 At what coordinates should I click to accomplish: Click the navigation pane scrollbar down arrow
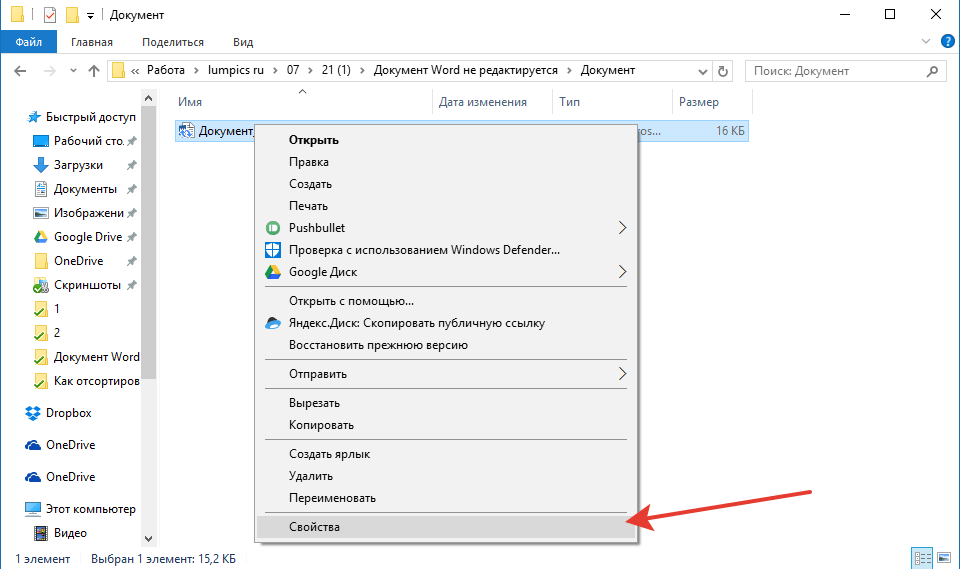click(x=149, y=538)
